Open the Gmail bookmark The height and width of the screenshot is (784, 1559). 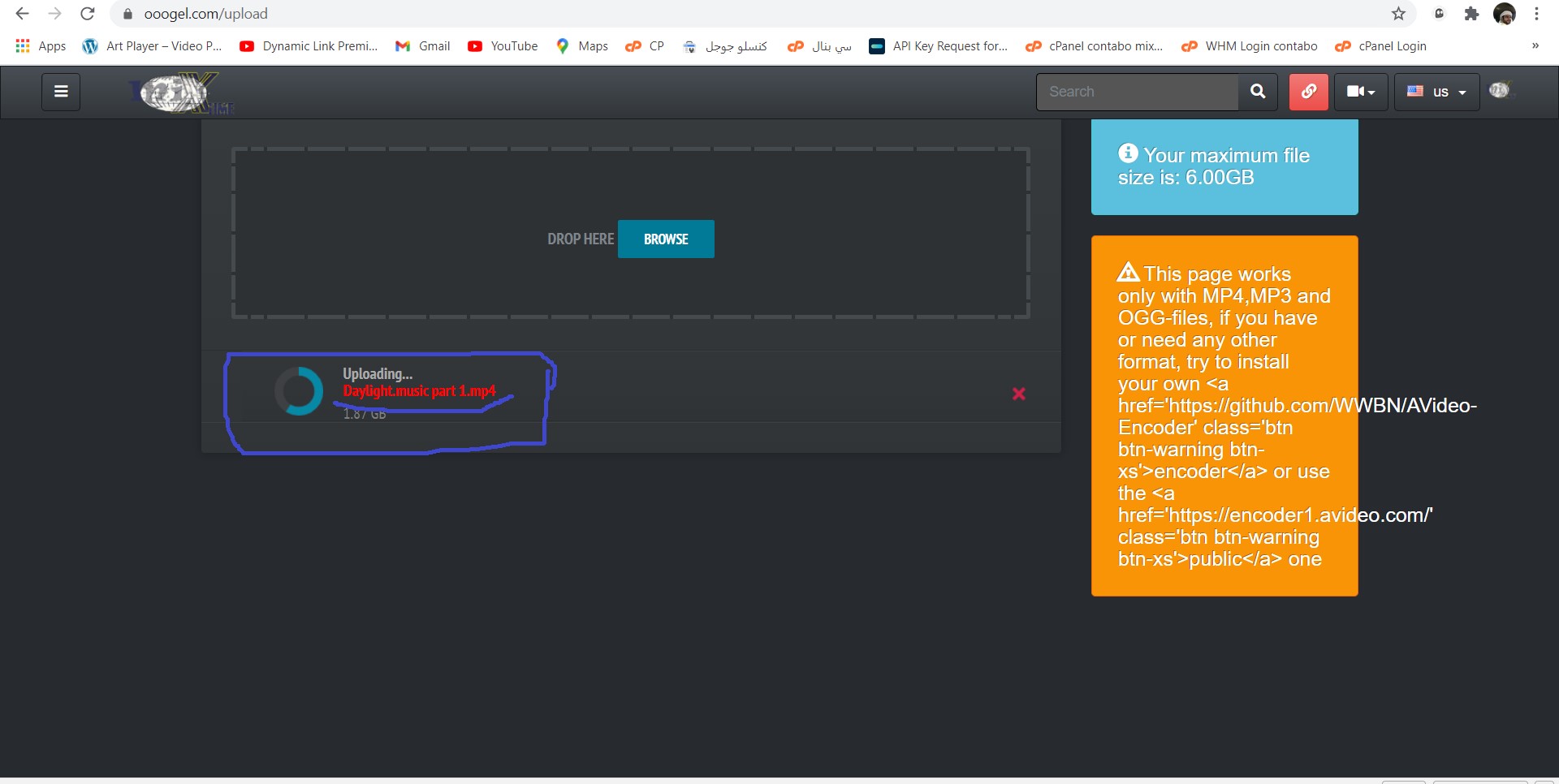tap(423, 46)
